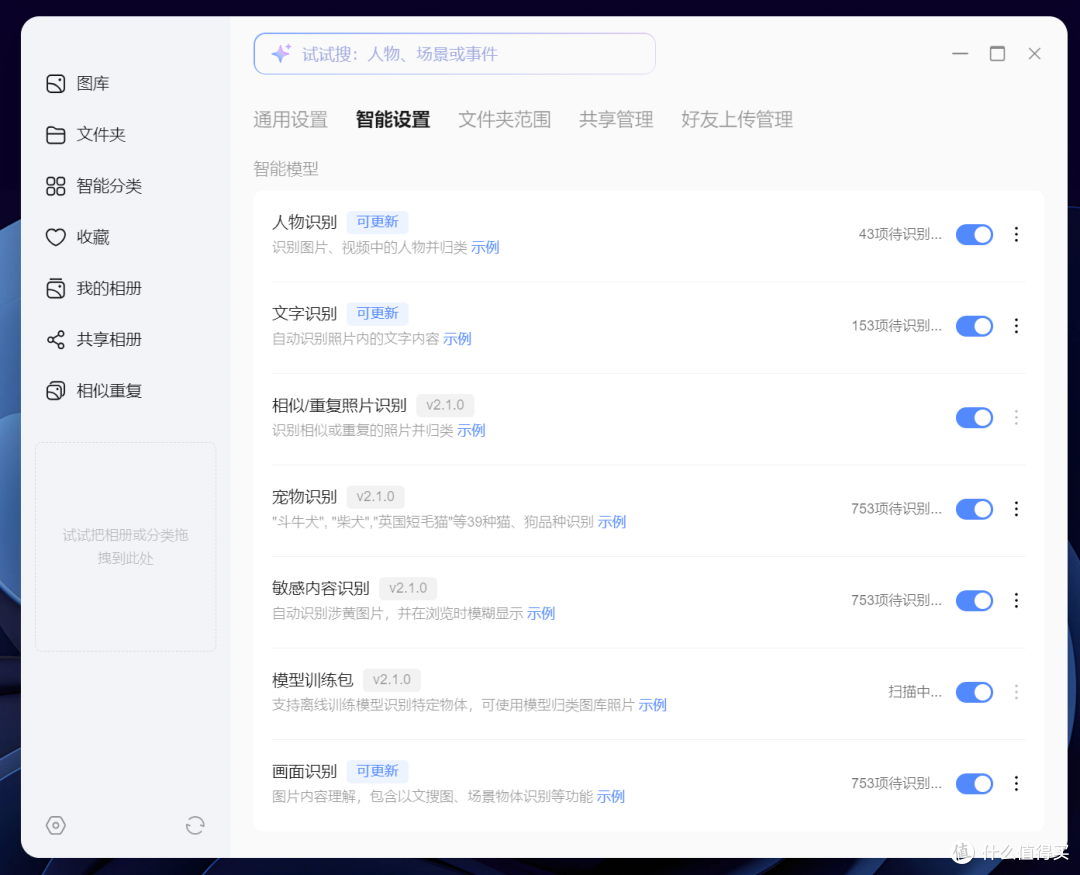Open the 图库 gallery icon in sidebar

(x=56, y=83)
